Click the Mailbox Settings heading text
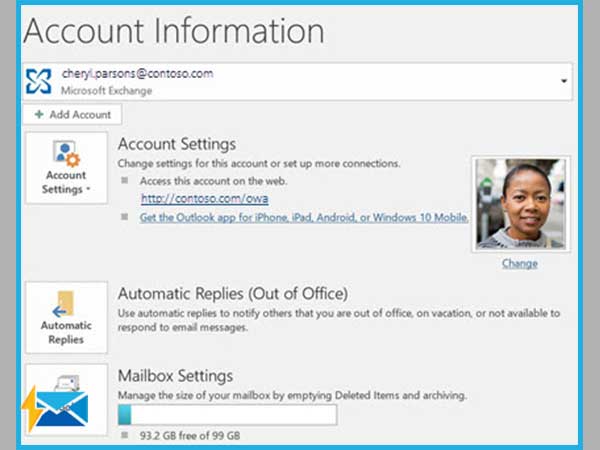This screenshot has height=450, width=600. 175,376
